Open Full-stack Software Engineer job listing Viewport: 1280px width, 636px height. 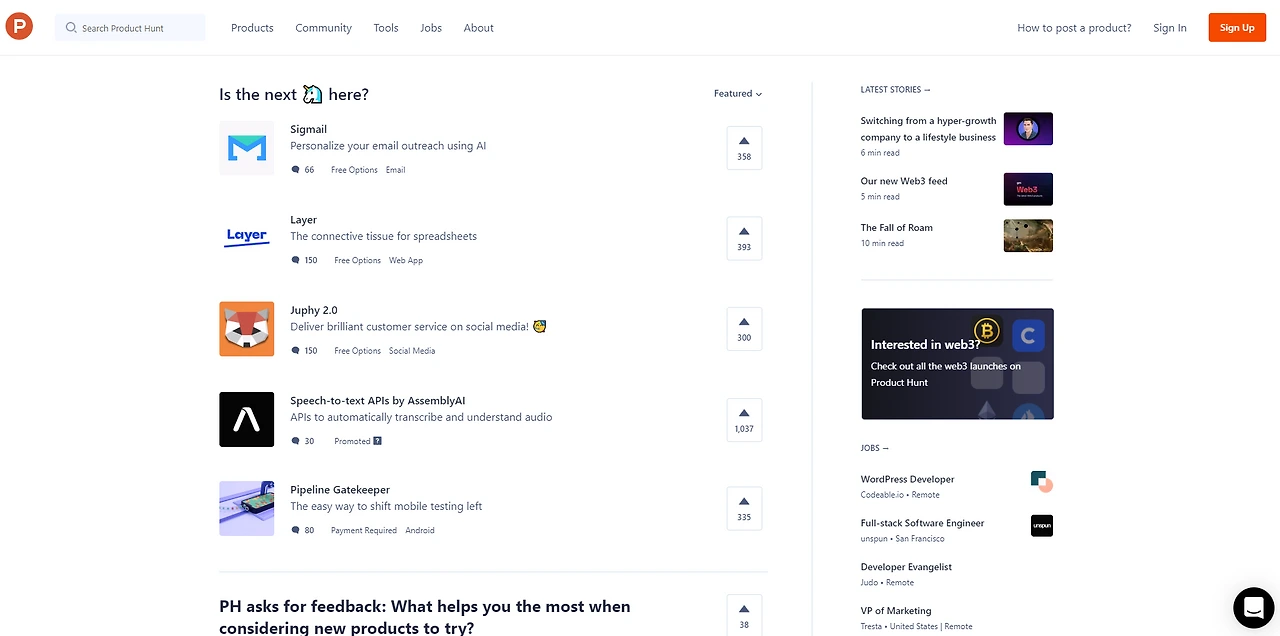(922, 523)
